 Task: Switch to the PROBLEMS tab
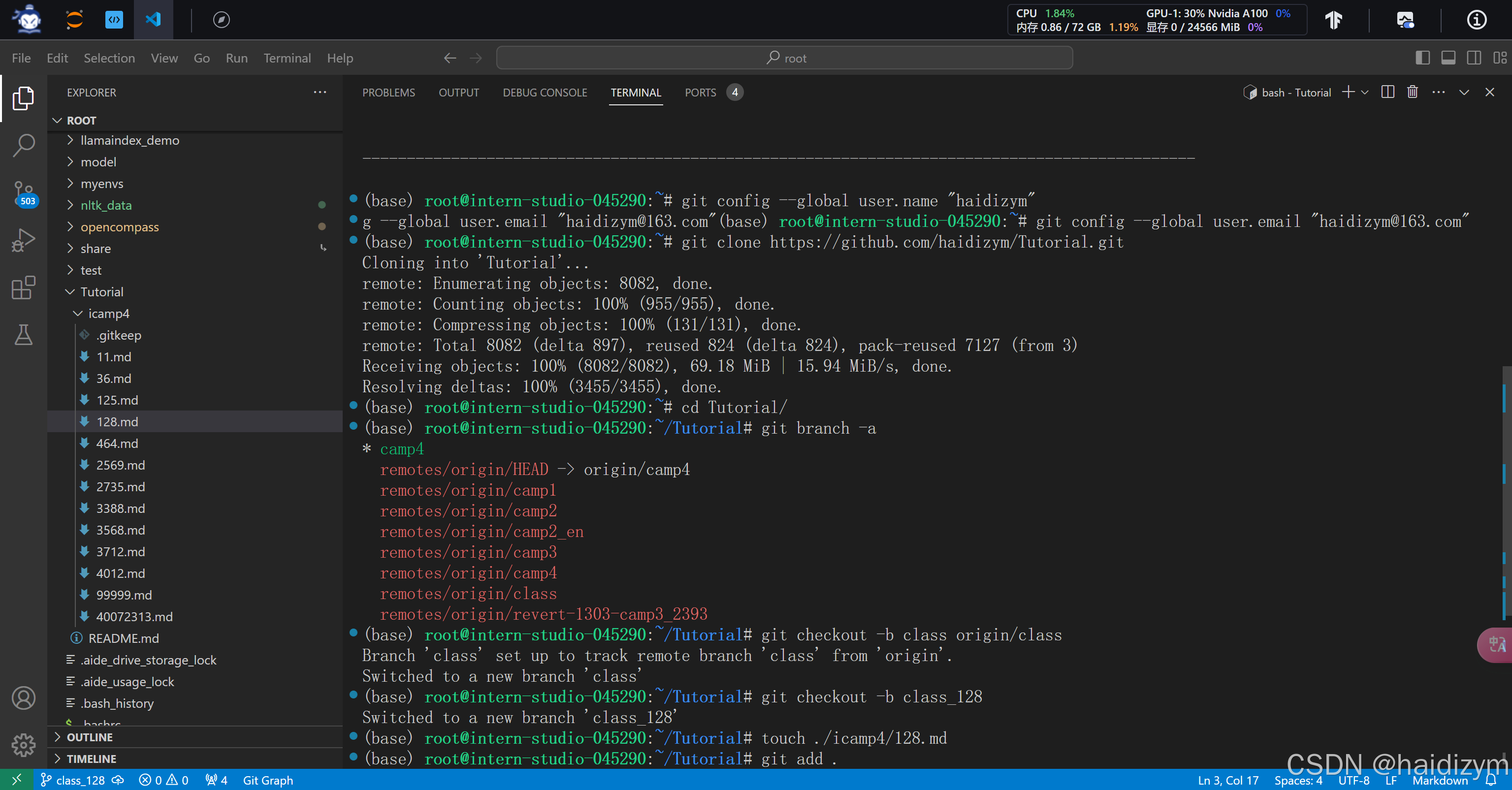pyautogui.click(x=388, y=92)
